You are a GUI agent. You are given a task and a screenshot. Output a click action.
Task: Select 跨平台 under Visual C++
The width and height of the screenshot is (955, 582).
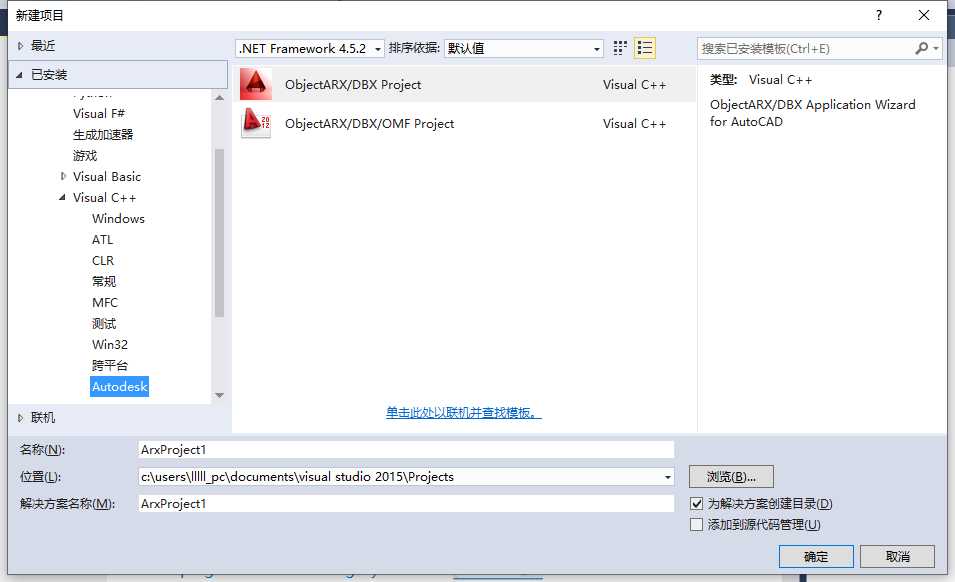[110, 365]
